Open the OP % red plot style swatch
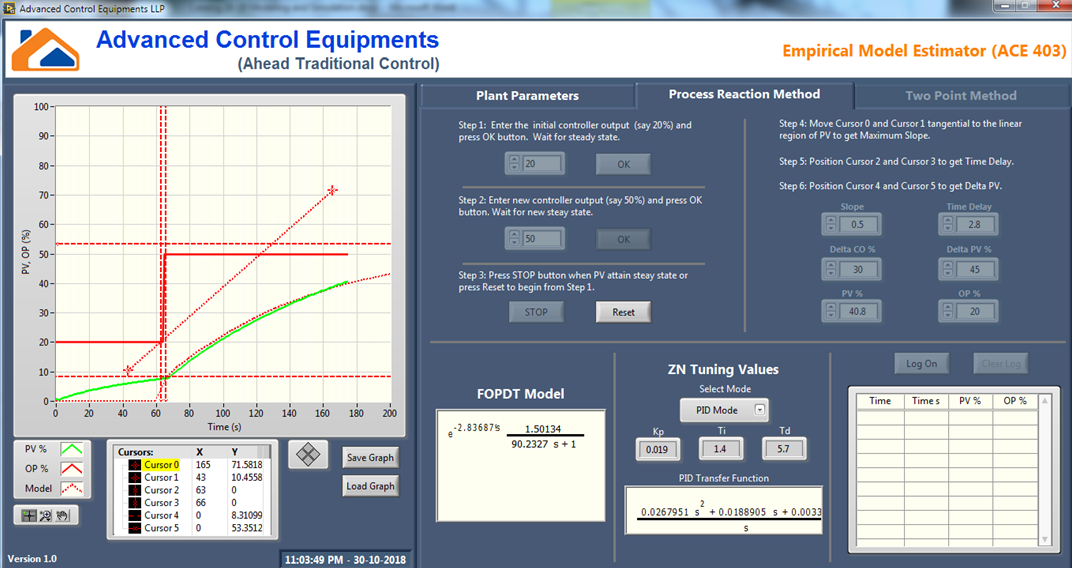The width and height of the screenshot is (1072, 568). coord(72,469)
